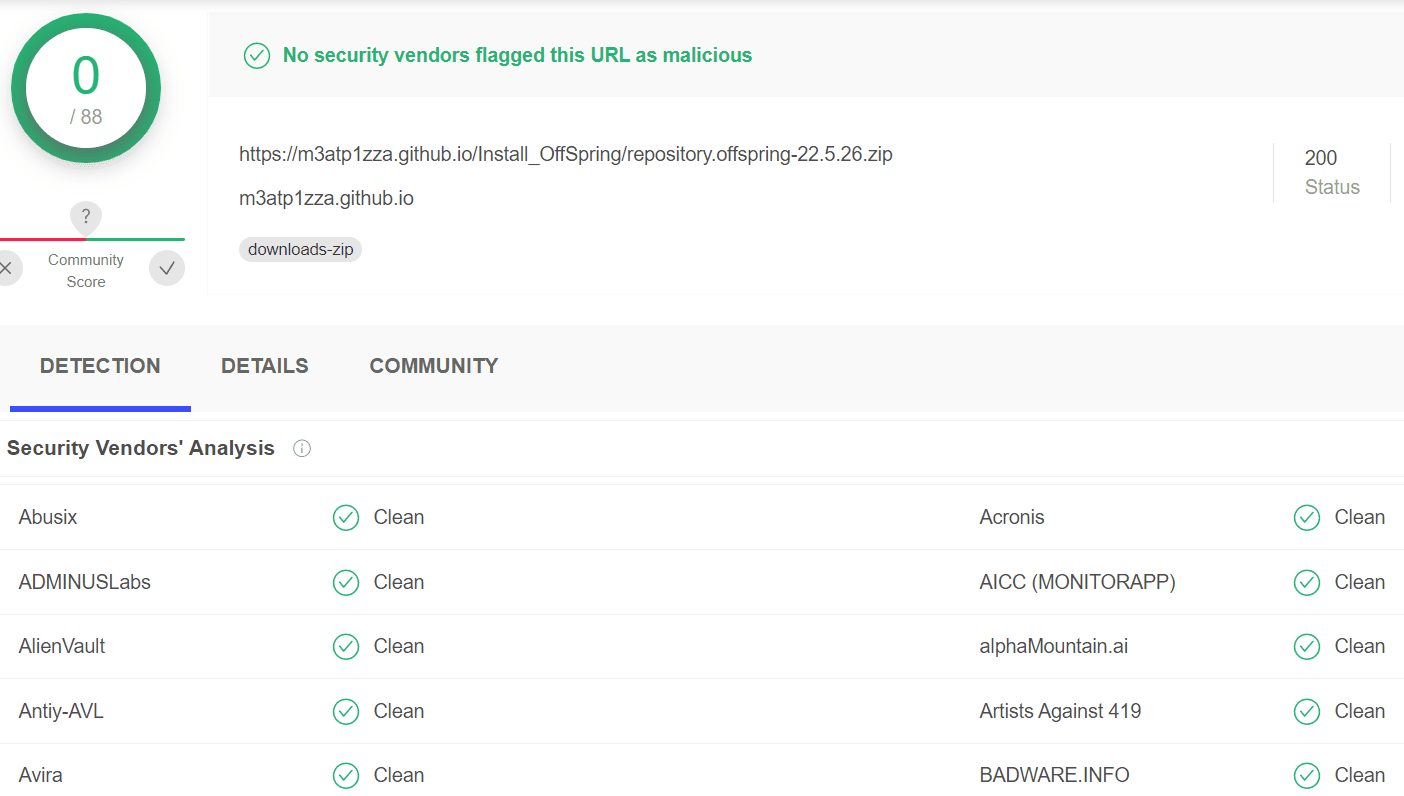The width and height of the screenshot is (1404, 796).
Task: Click the Clean result text for Abusix
Action: click(399, 517)
